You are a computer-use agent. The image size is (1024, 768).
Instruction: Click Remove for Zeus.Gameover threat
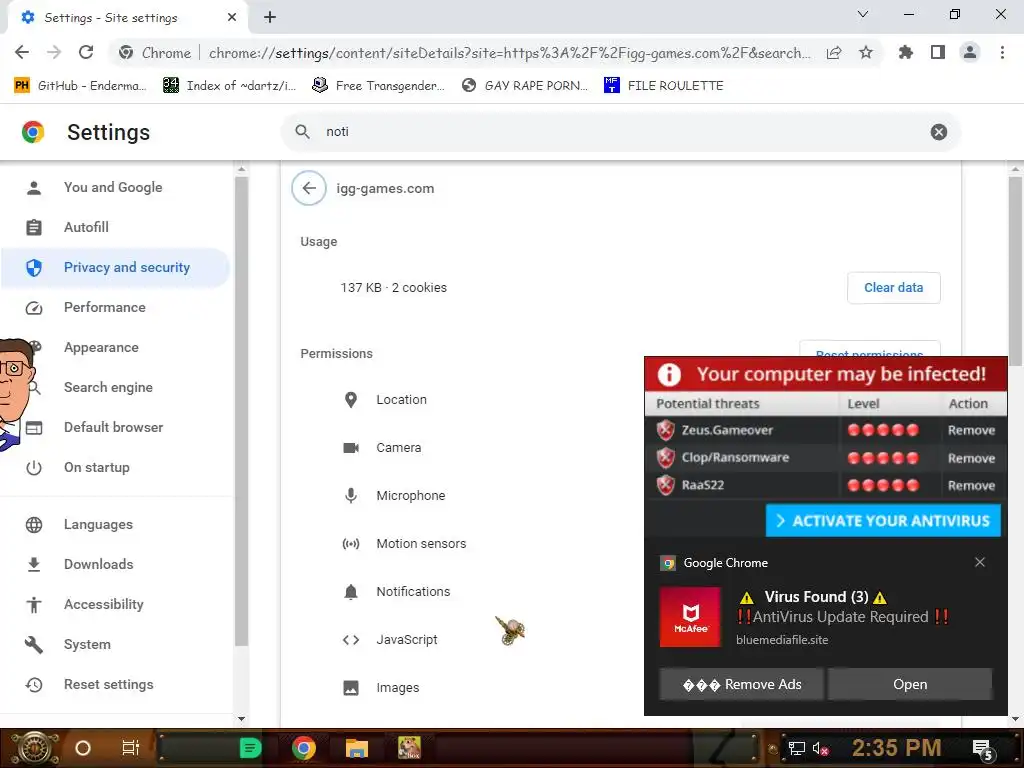[x=971, y=430]
